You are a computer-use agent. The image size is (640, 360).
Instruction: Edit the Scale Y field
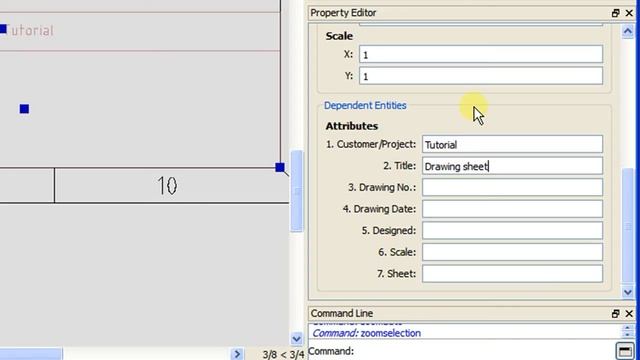(x=480, y=76)
